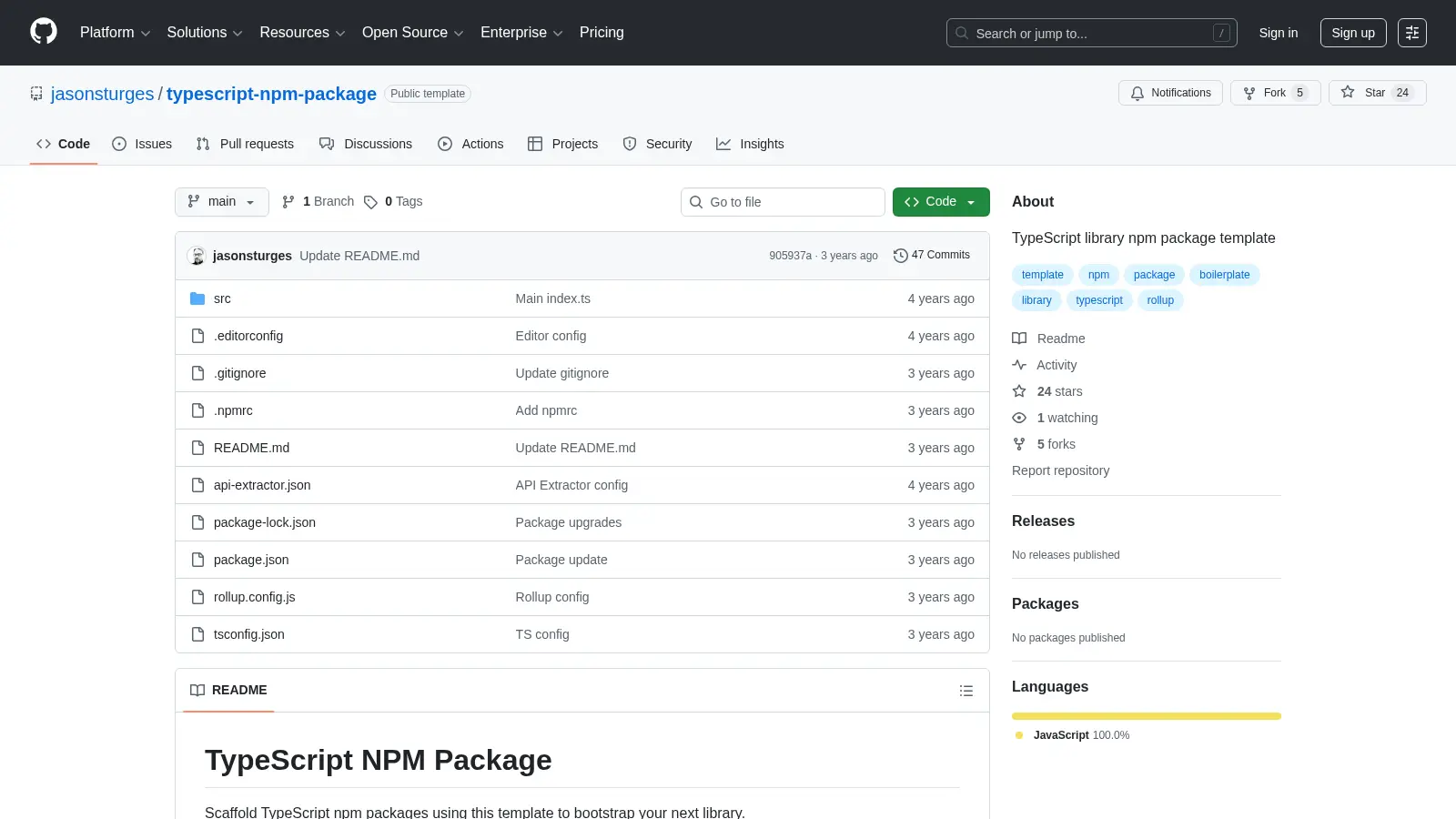
Task: Open the Releases heading link
Action: (x=1043, y=521)
